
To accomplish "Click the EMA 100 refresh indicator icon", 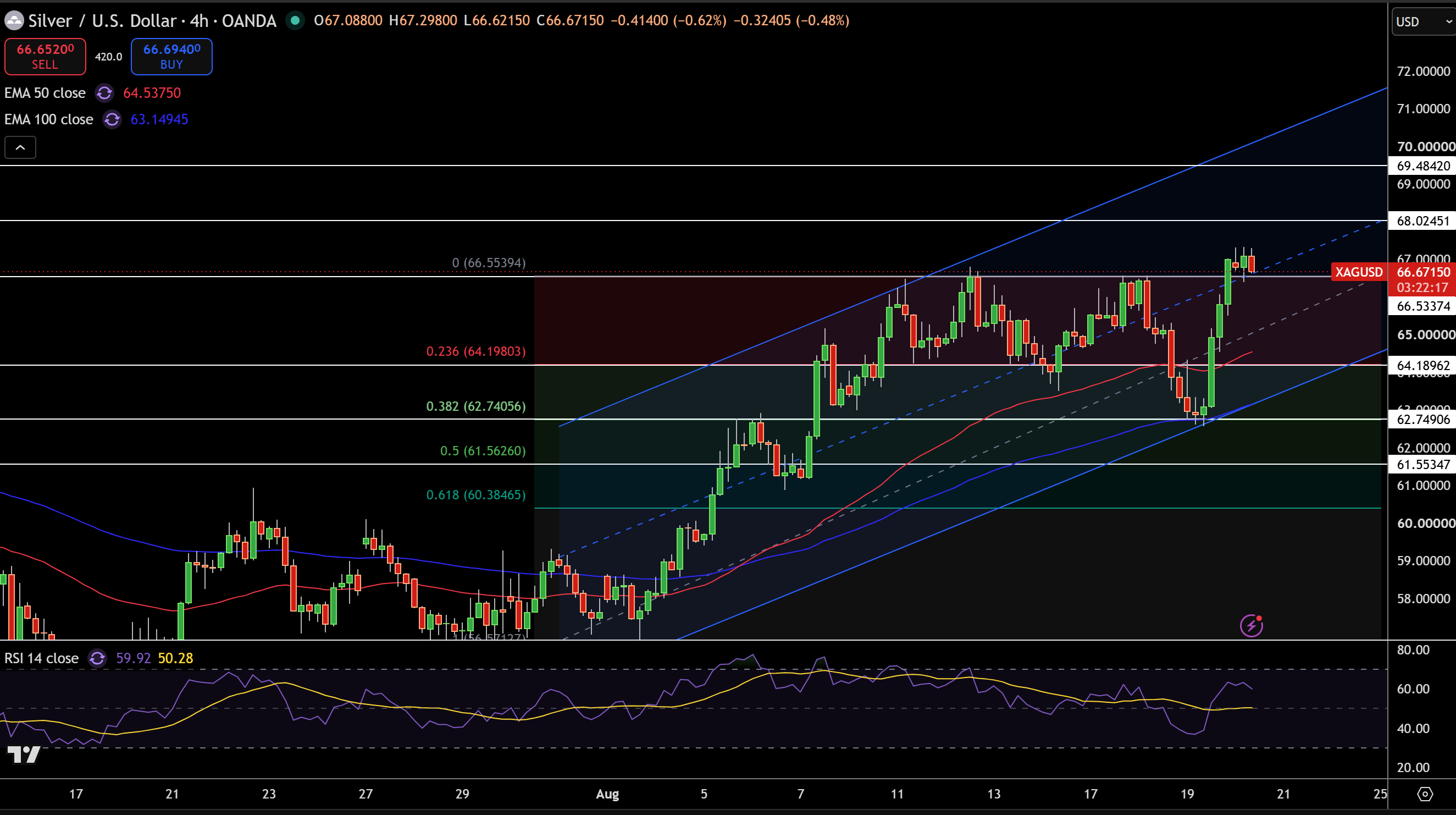I will click(112, 119).
